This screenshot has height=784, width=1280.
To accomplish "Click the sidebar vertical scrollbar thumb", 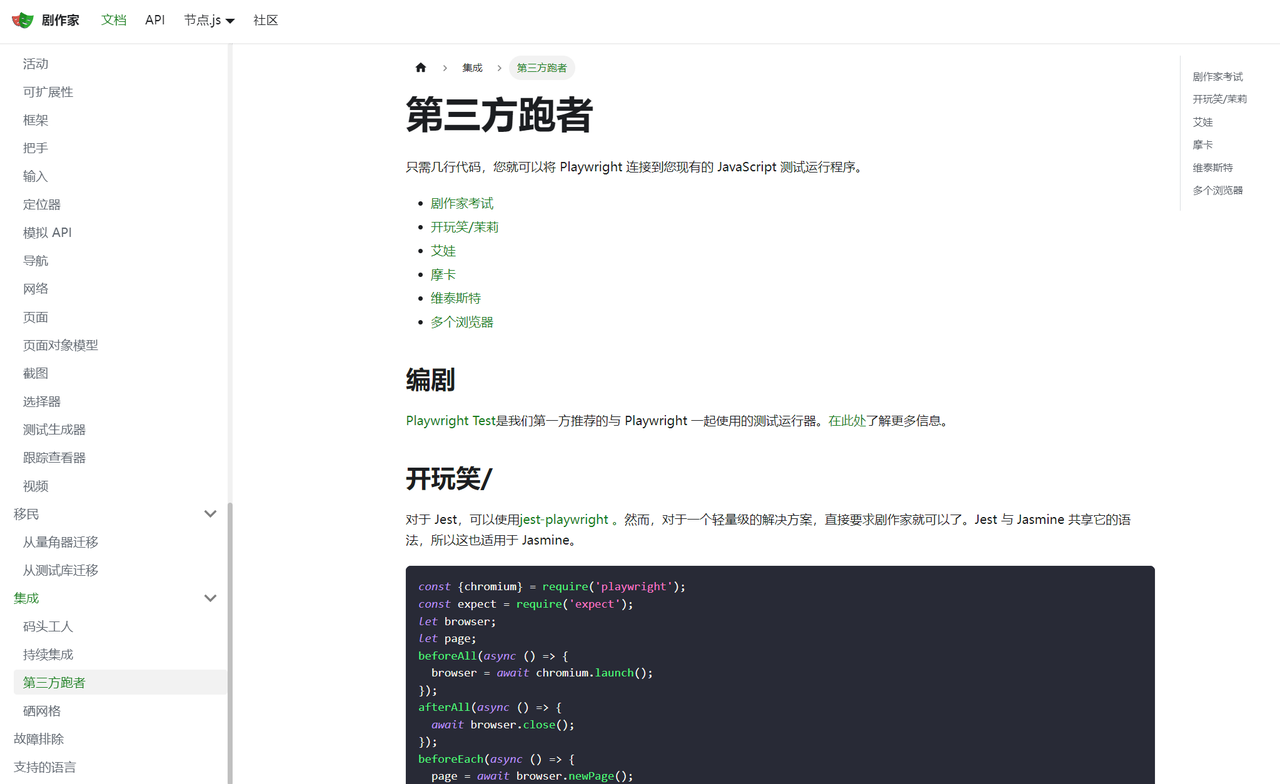I will click(230, 642).
